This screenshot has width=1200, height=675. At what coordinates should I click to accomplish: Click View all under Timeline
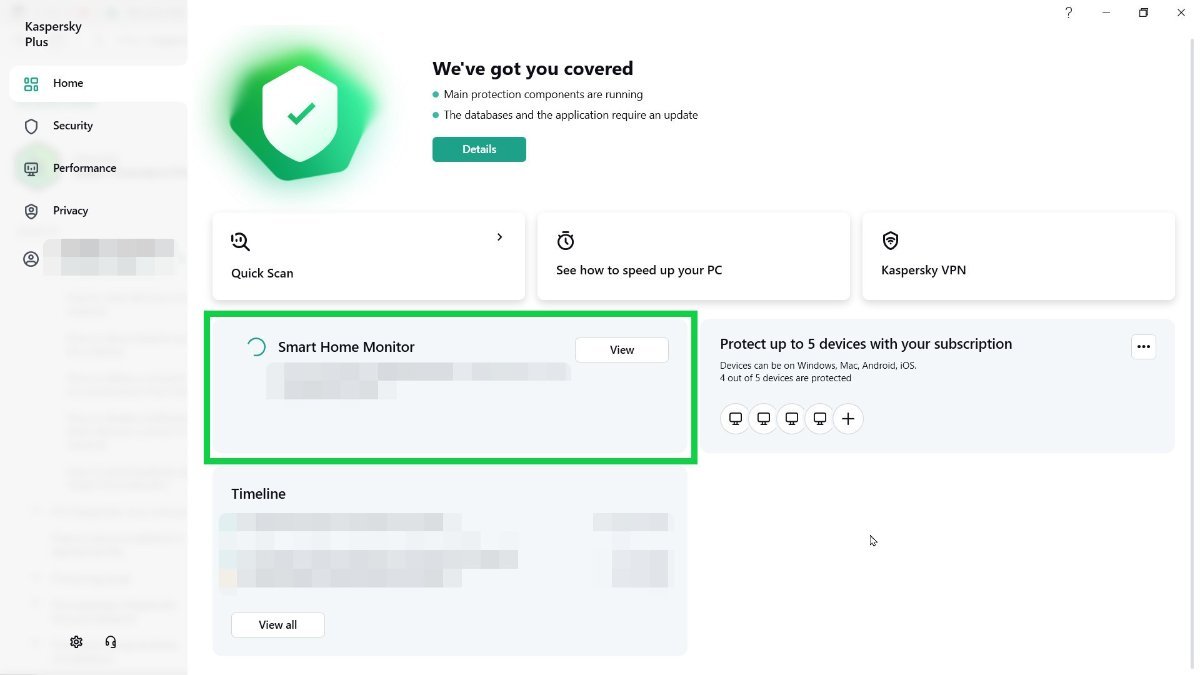click(x=278, y=625)
